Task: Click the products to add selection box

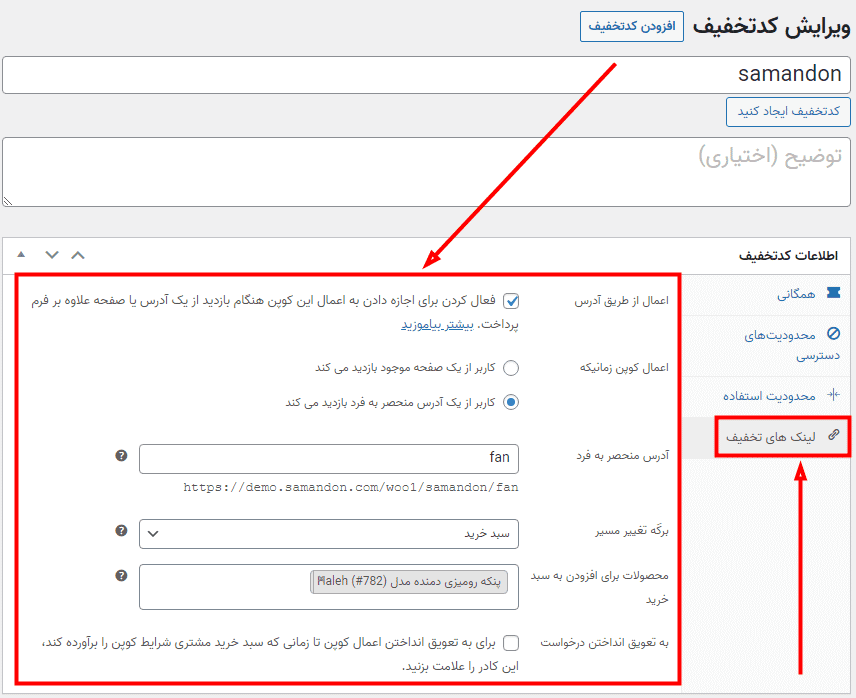Action: (329, 587)
